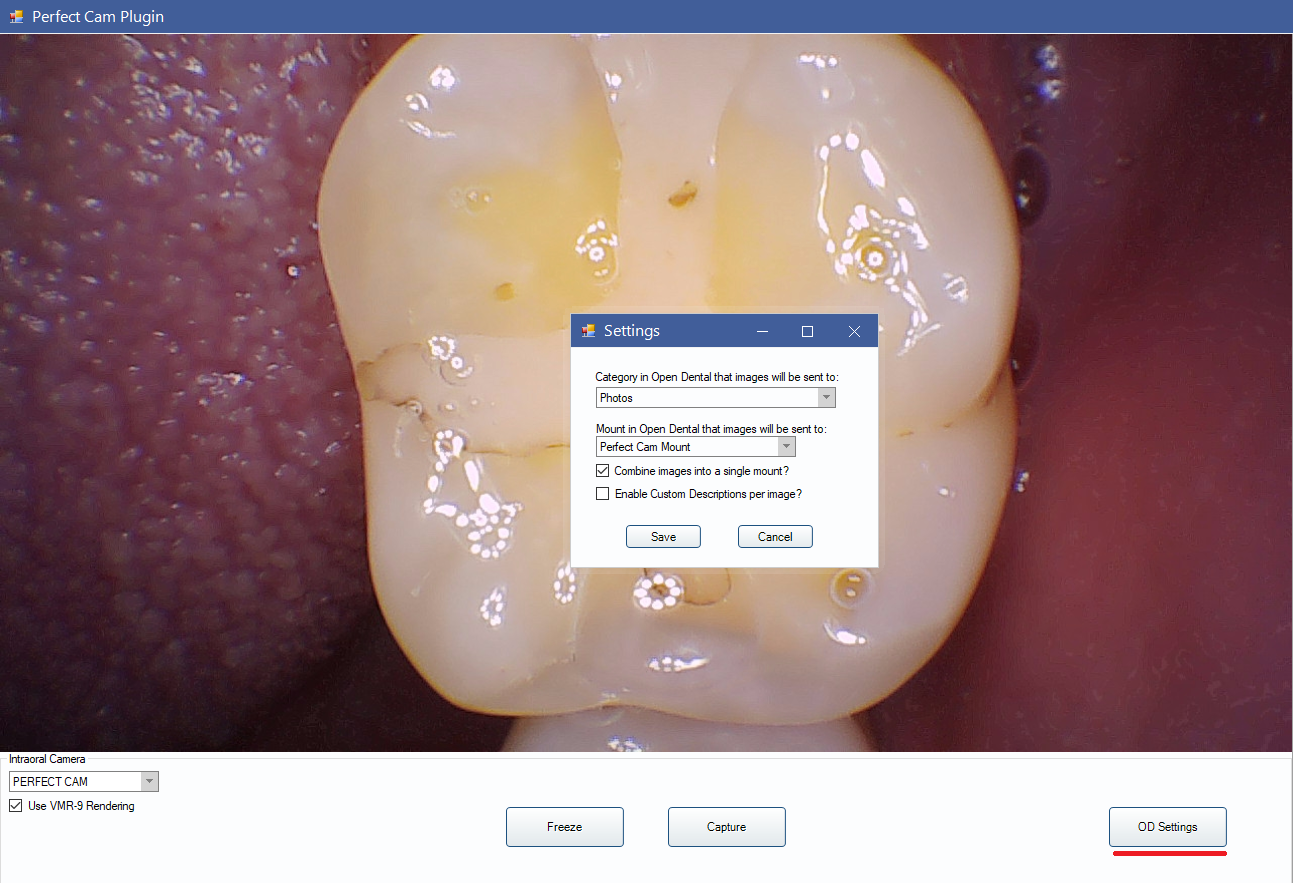
Task: Click the Settings dialog title icon
Action: (x=589, y=331)
